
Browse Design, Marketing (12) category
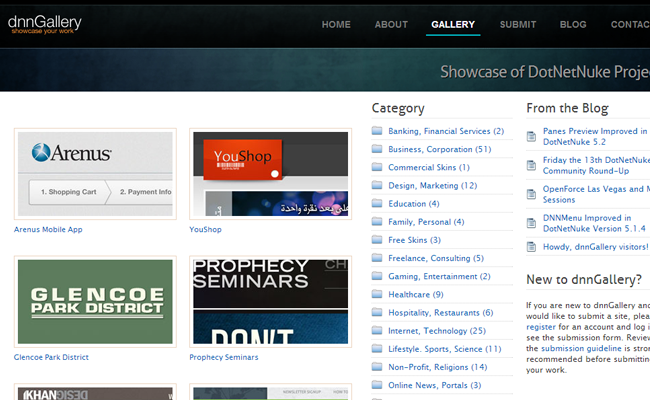point(433,186)
